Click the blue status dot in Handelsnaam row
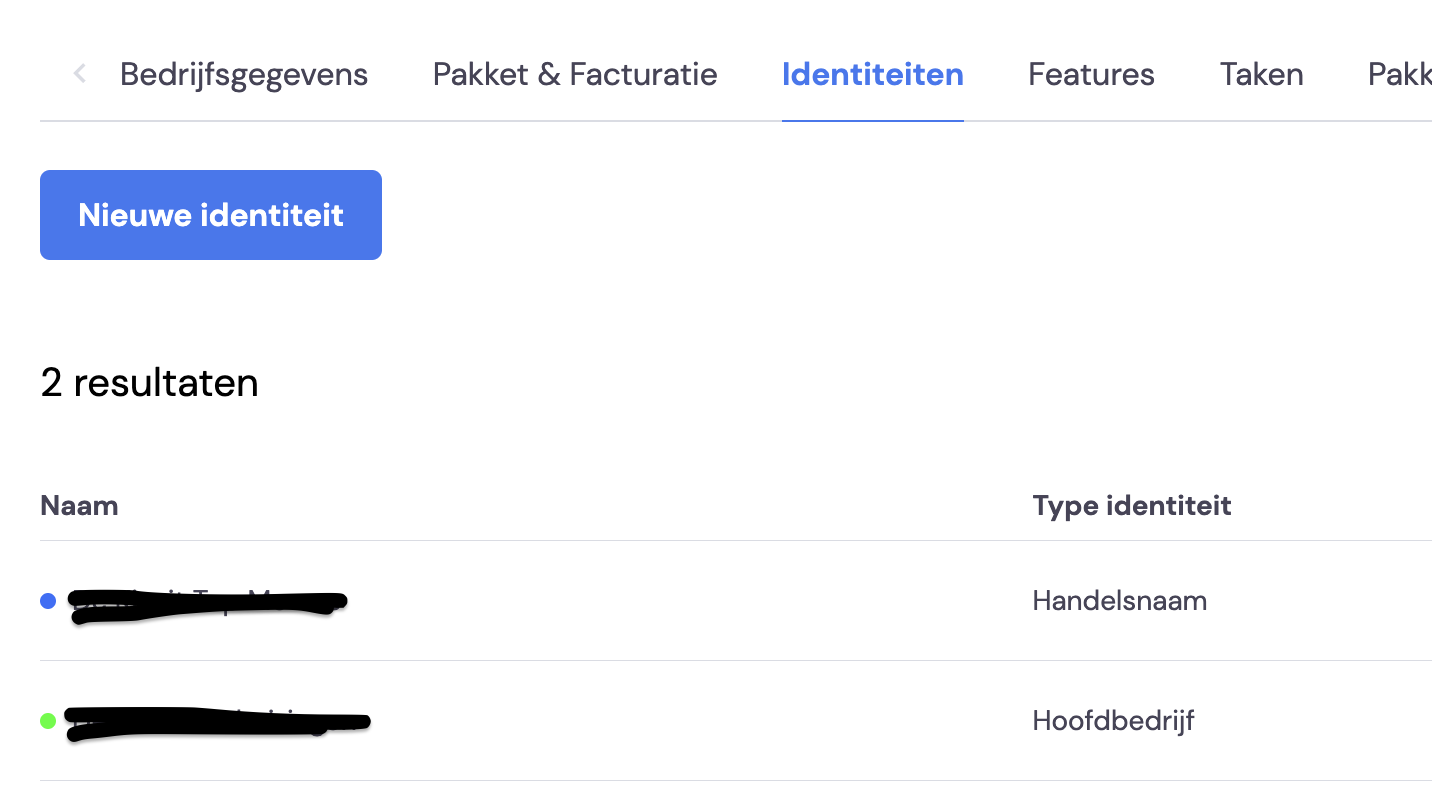The height and width of the screenshot is (798, 1432). coord(47,601)
